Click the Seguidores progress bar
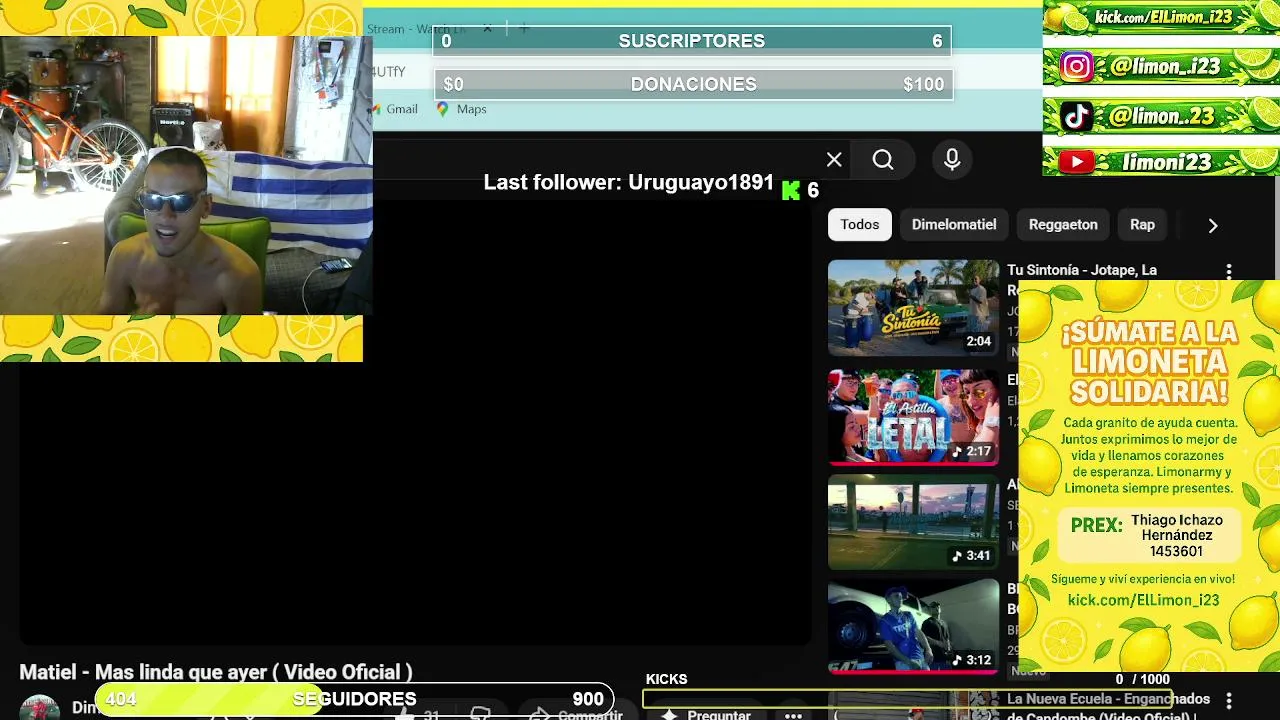1280x720 pixels. point(354,699)
